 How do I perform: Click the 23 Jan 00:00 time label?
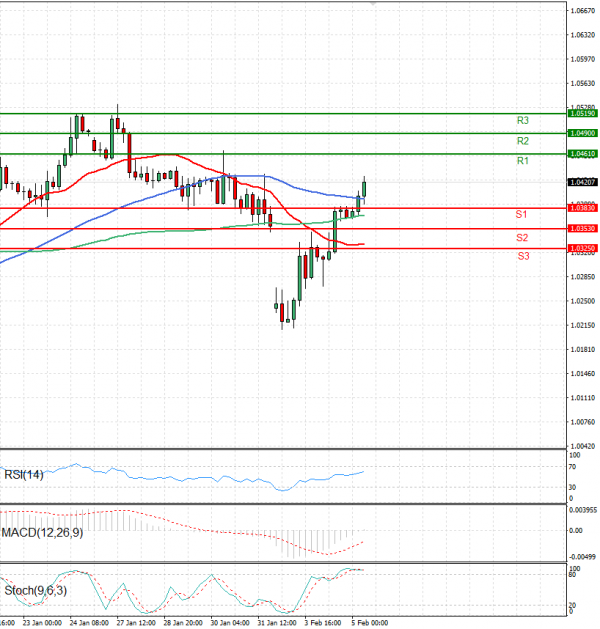pos(42,623)
